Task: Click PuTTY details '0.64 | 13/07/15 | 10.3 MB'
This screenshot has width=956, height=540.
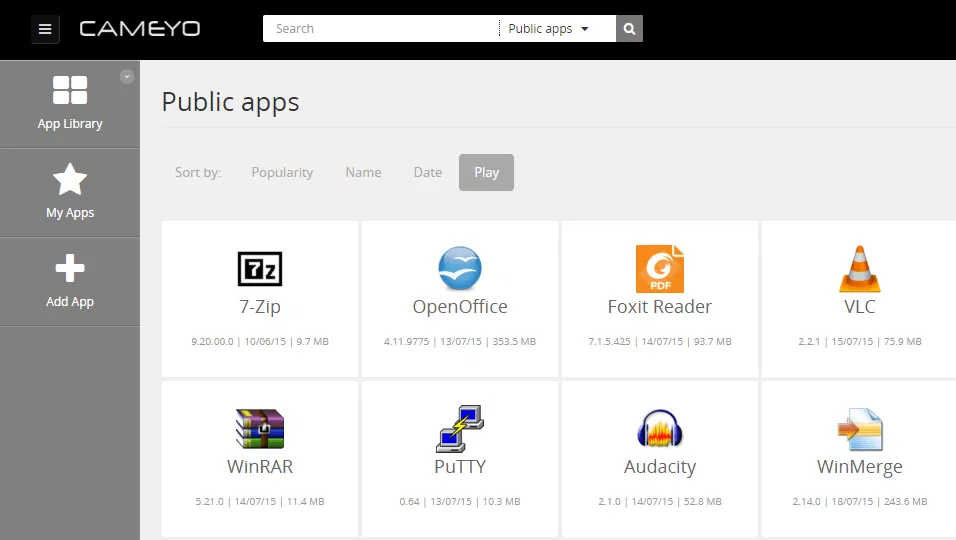Action: coord(460,502)
